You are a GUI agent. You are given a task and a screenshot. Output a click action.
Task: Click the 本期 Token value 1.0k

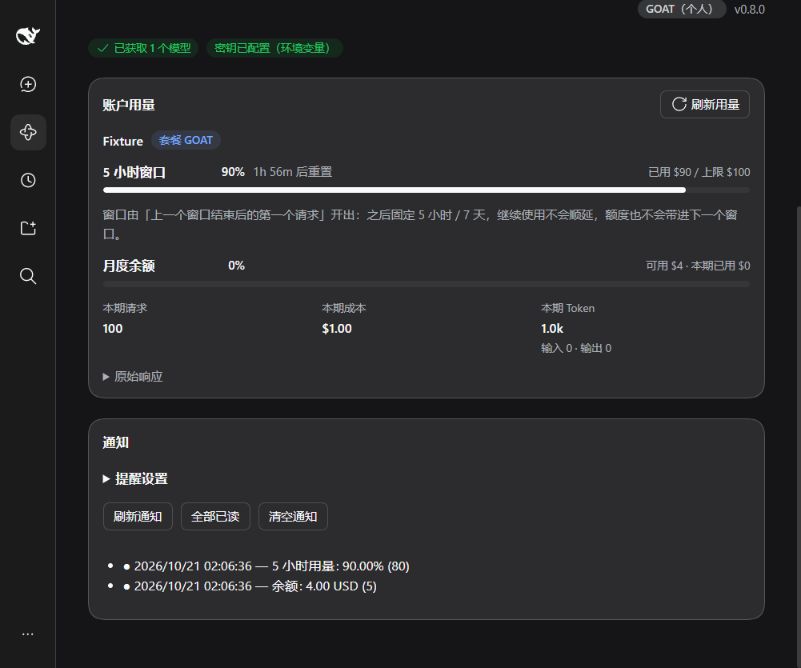552,329
